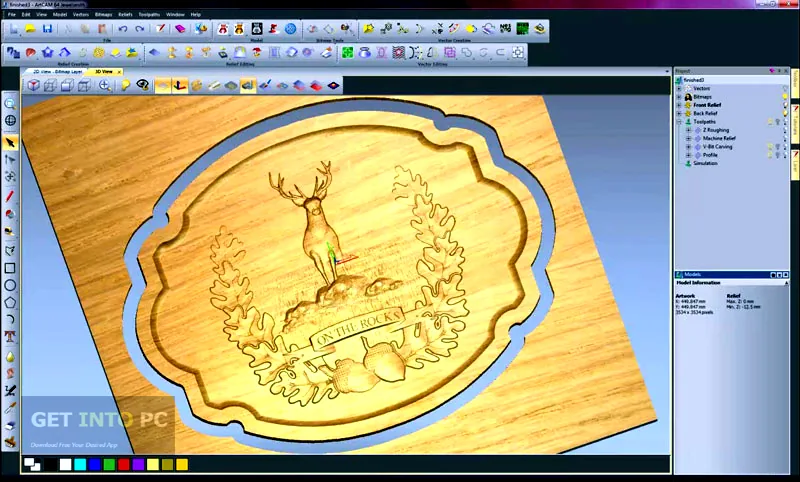Image resolution: width=800 pixels, height=482 pixels.
Task: Select the polygon drawing tool
Action: (10, 302)
